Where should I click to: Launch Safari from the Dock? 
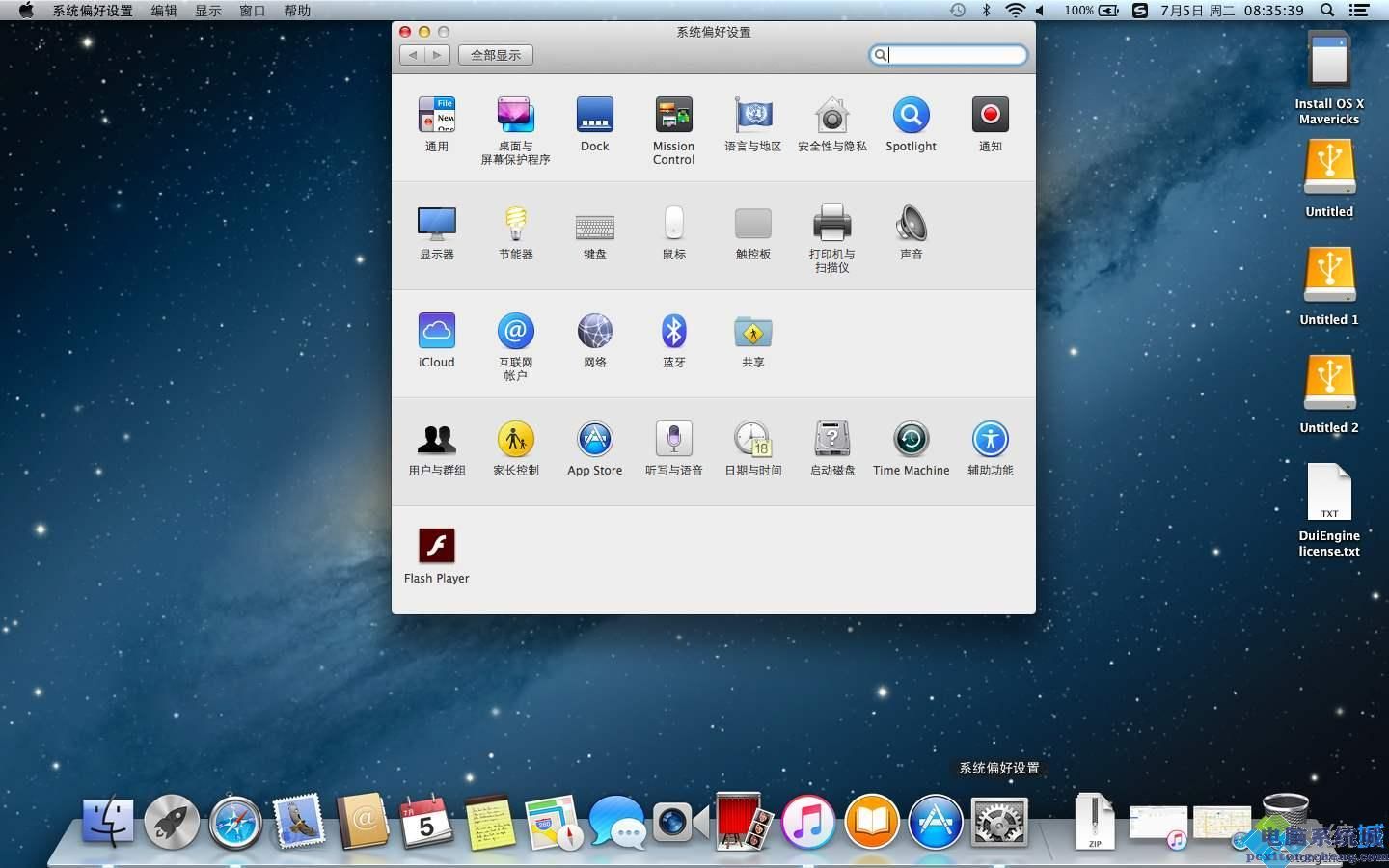[x=235, y=823]
